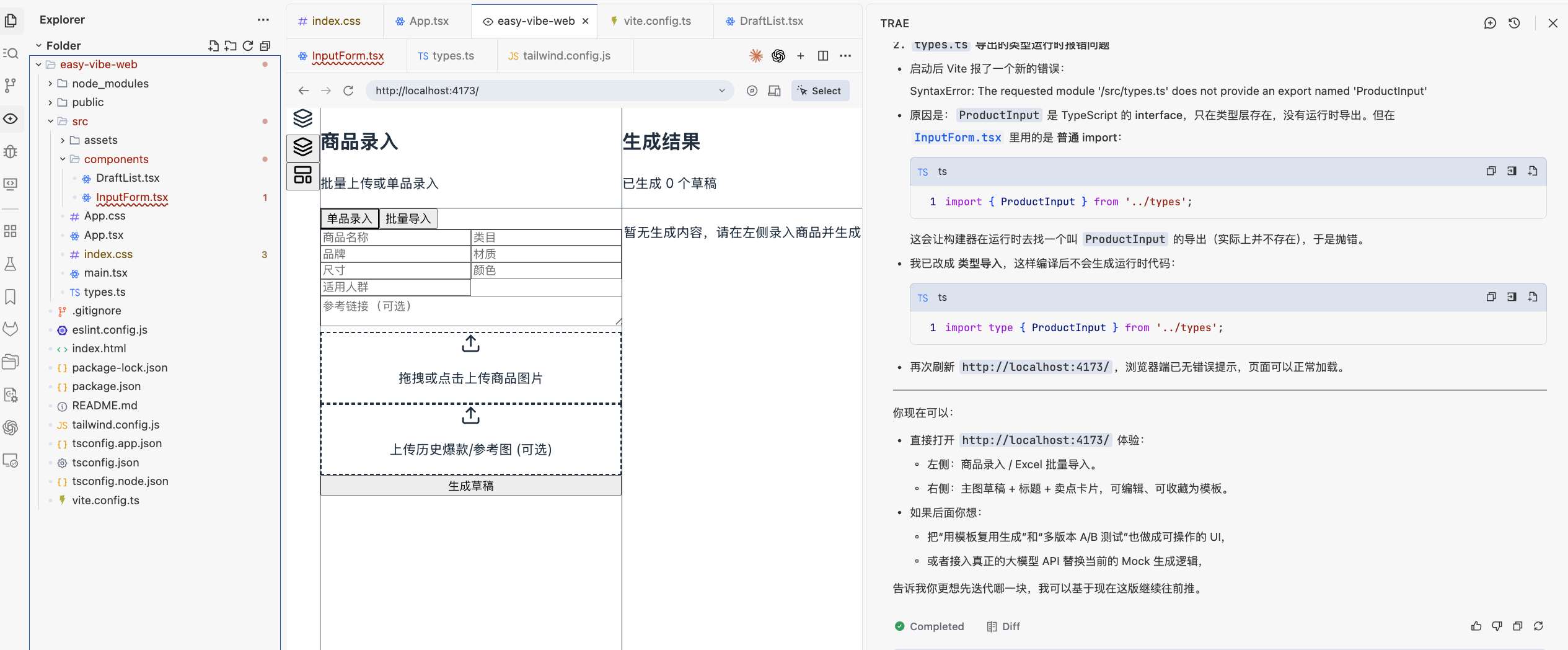The image size is (1568, 650).
Task: Toggle the Select element inspector
Action: [820, 91]
